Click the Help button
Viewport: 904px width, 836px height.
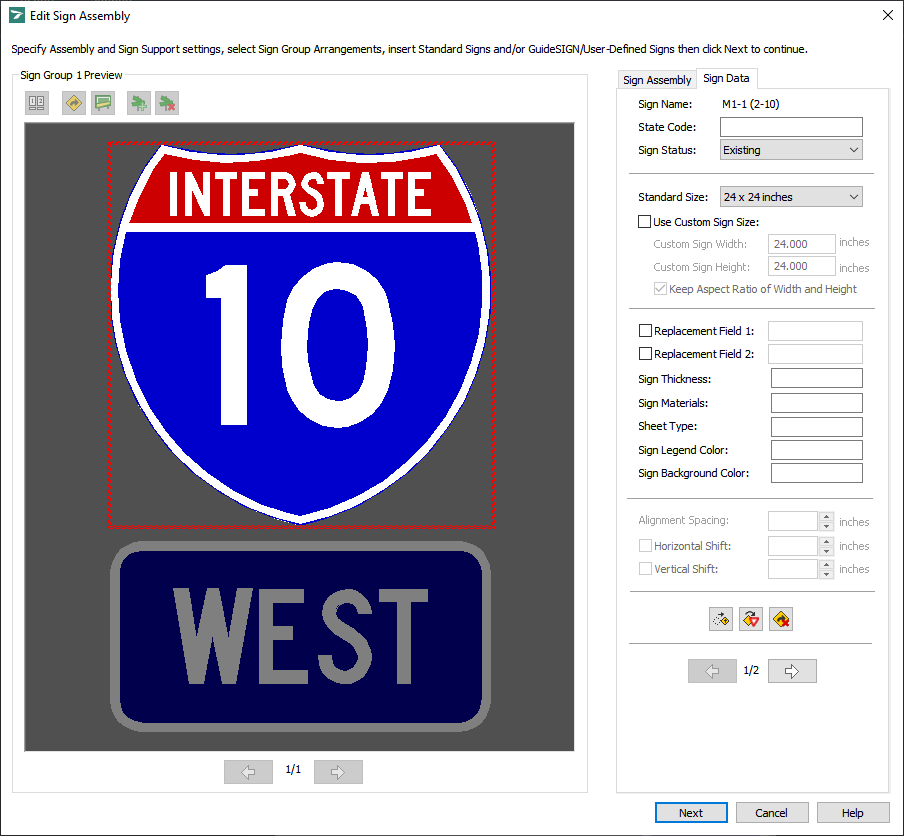(x=852, y=813)
